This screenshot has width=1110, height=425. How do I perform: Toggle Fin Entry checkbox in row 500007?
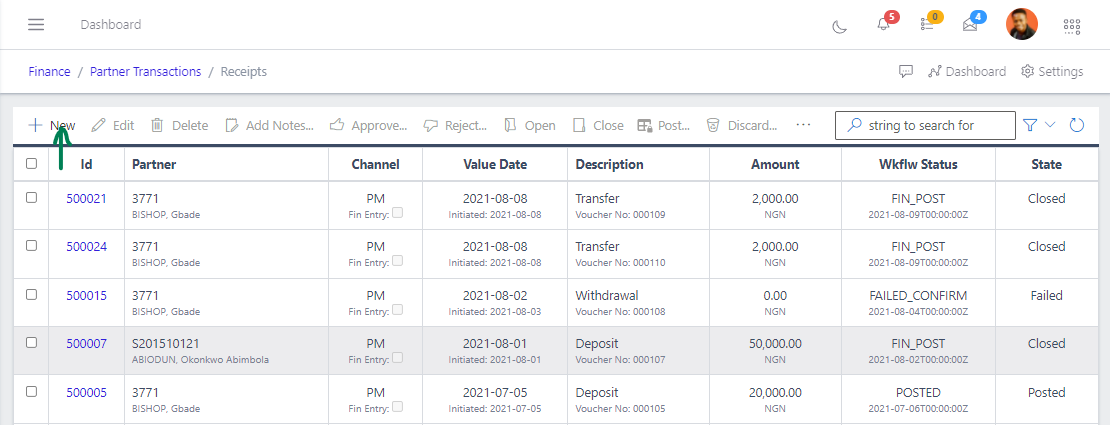point(397,358)
